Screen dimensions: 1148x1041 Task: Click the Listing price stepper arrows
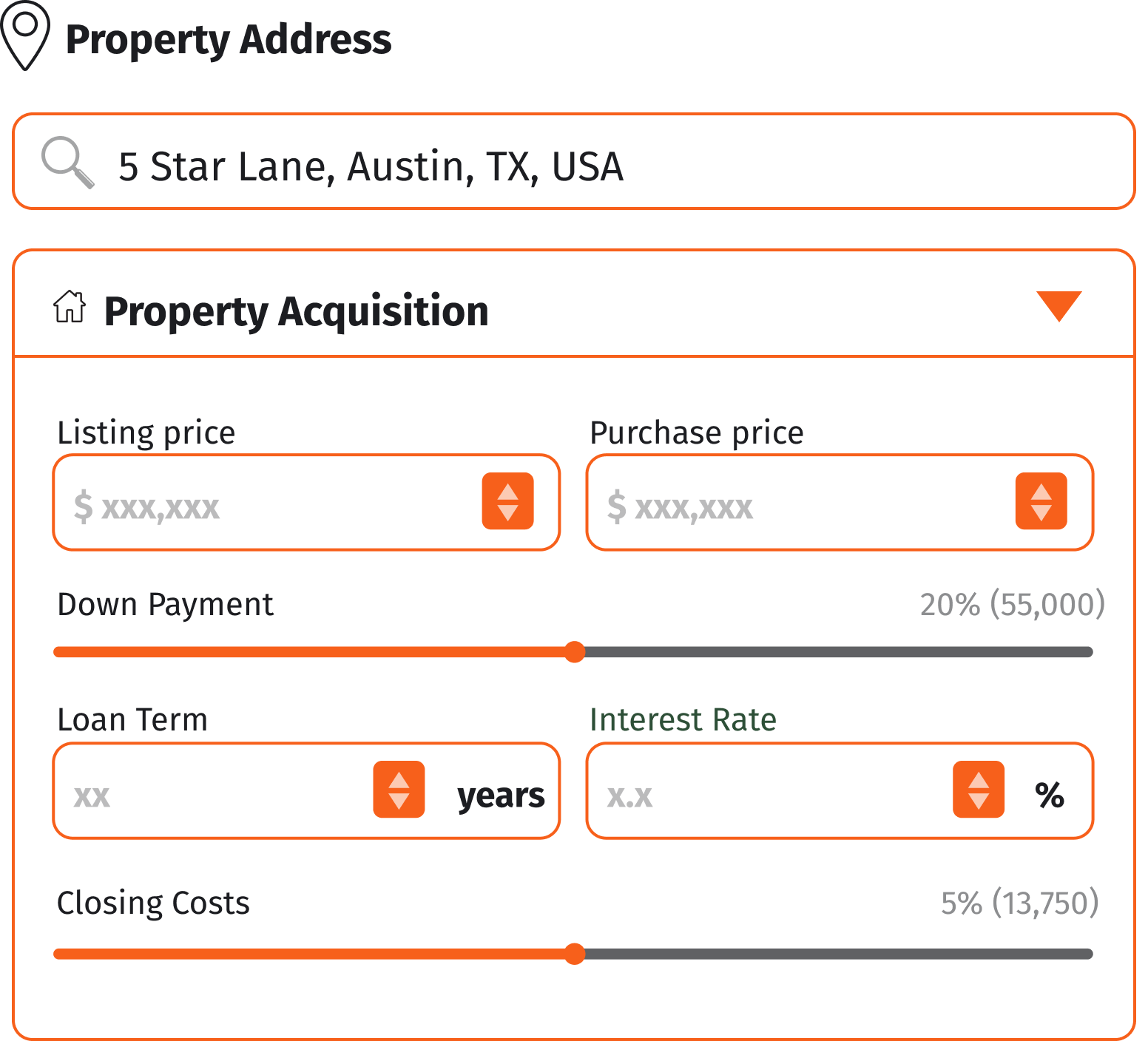click(508, 503)
